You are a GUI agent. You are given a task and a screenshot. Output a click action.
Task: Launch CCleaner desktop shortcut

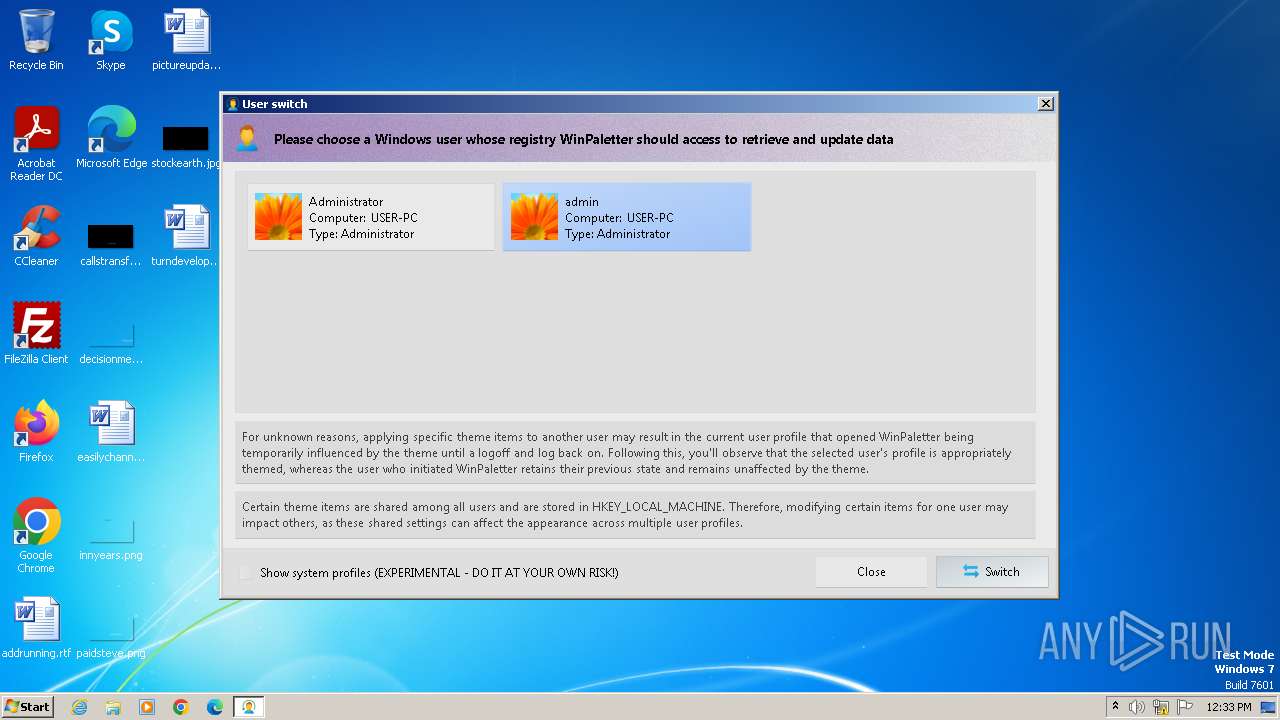[x=36, y=236]
